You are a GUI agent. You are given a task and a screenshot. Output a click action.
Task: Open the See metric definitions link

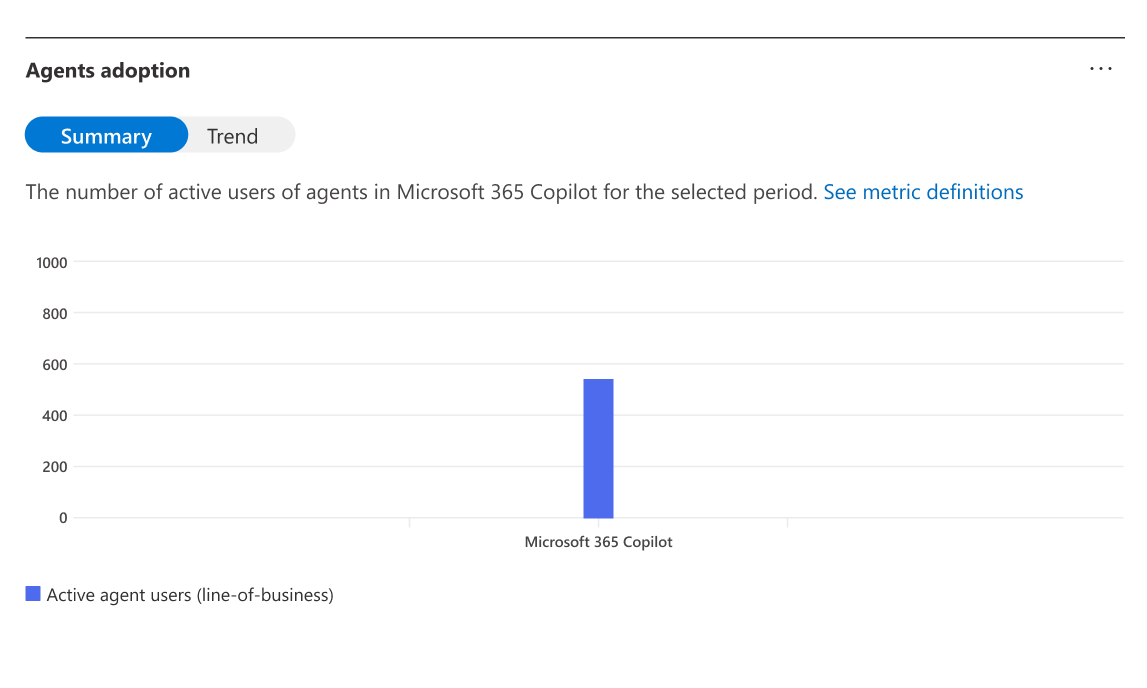pyautogui.click(x=923, y=192)
